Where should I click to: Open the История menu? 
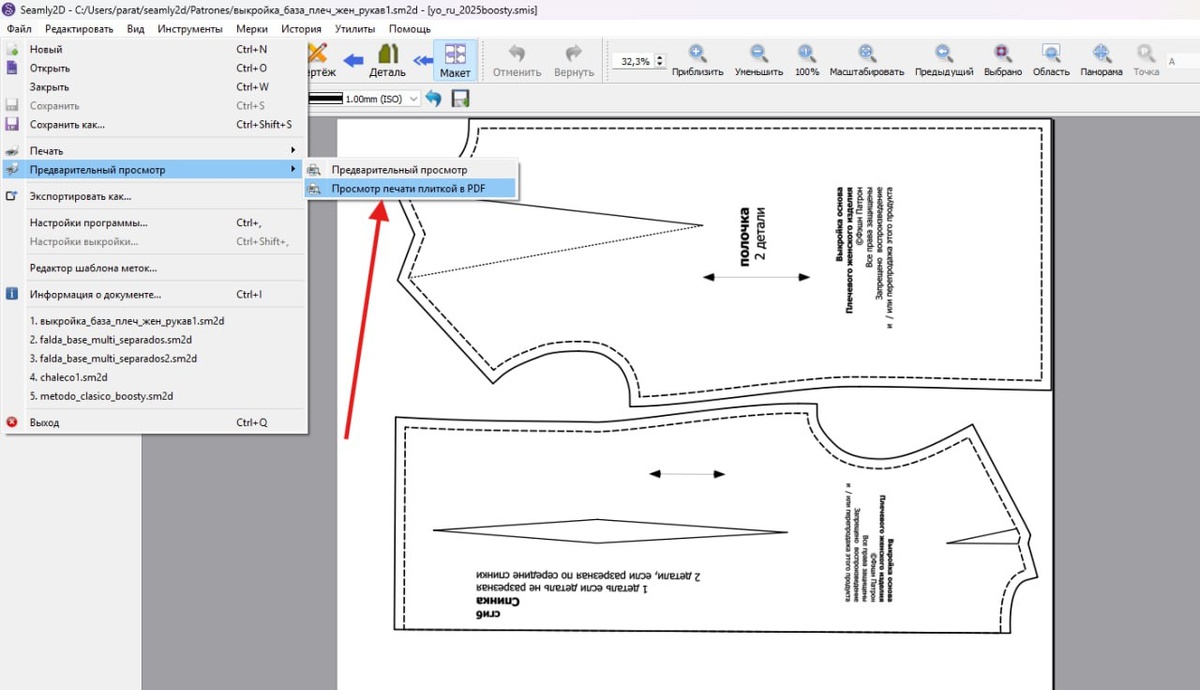tap(301, 29)
